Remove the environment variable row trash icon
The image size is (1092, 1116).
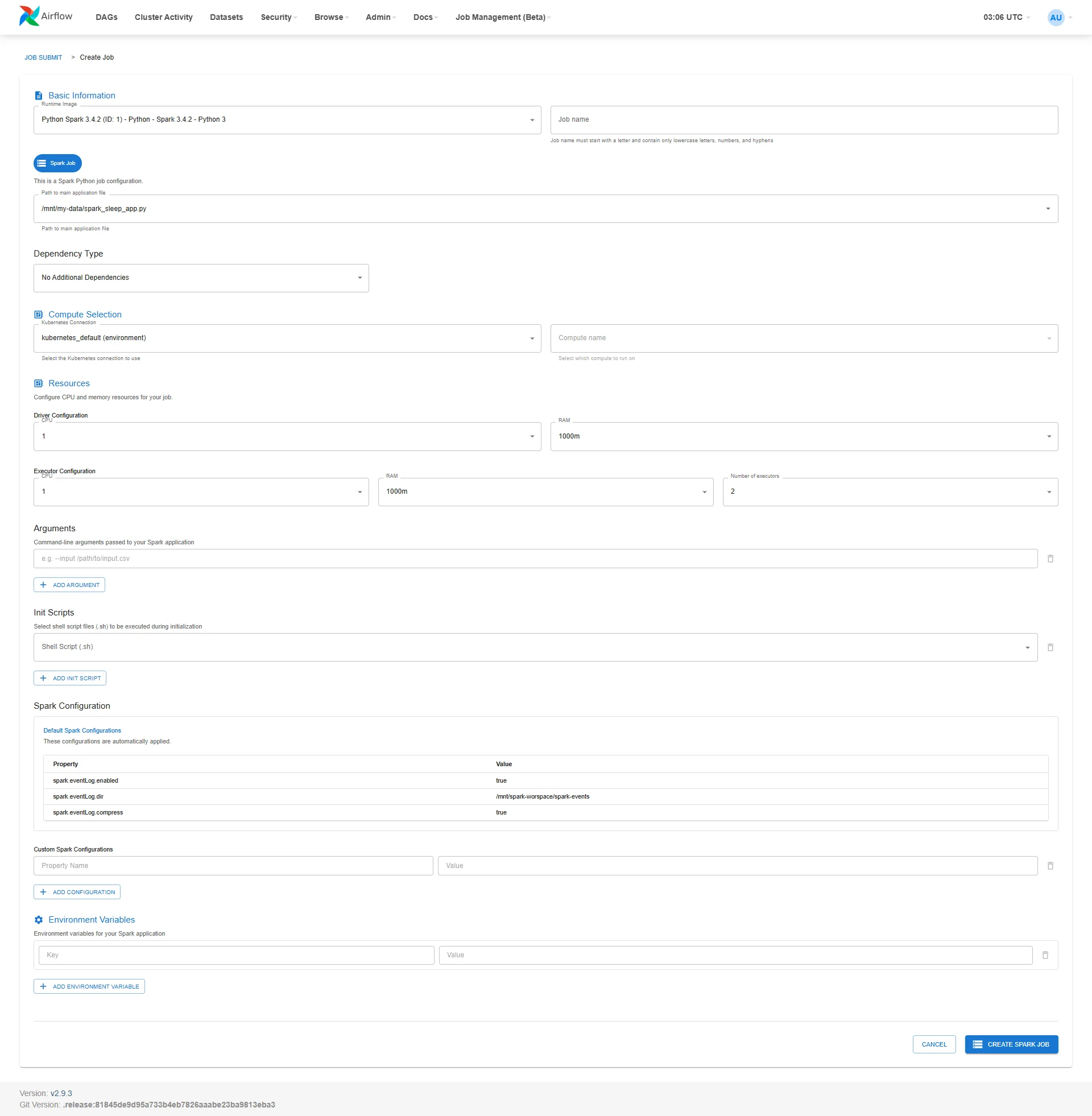click(x=1045, y=955)
